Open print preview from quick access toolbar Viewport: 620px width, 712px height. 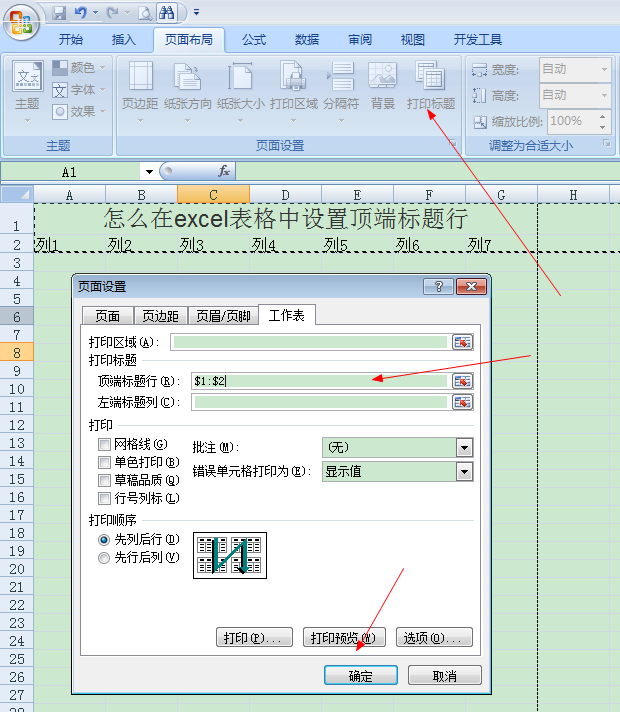point(145,13)
